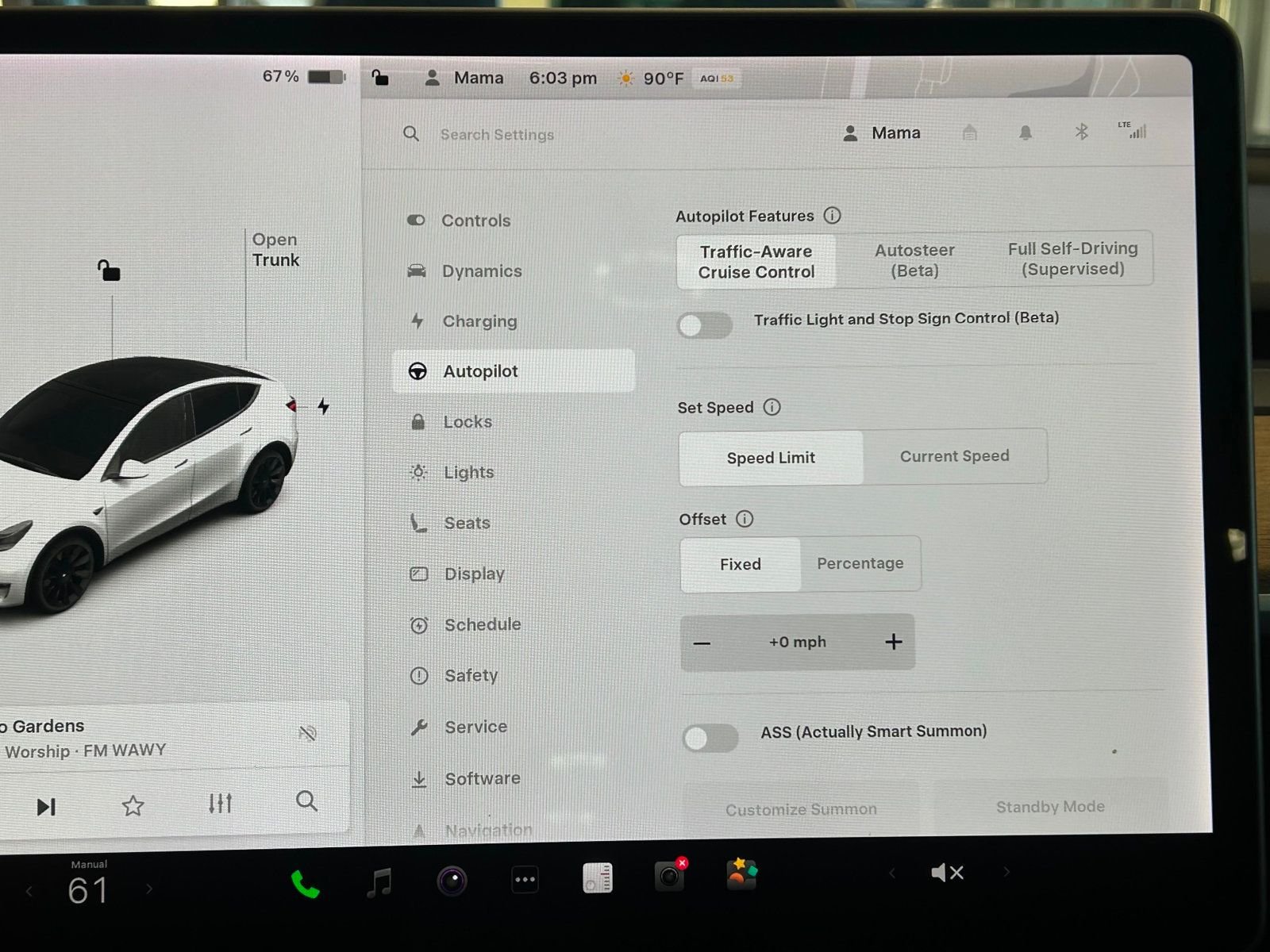Switch to Full Self-Driving (Supervised) tab

point(1072,259)
